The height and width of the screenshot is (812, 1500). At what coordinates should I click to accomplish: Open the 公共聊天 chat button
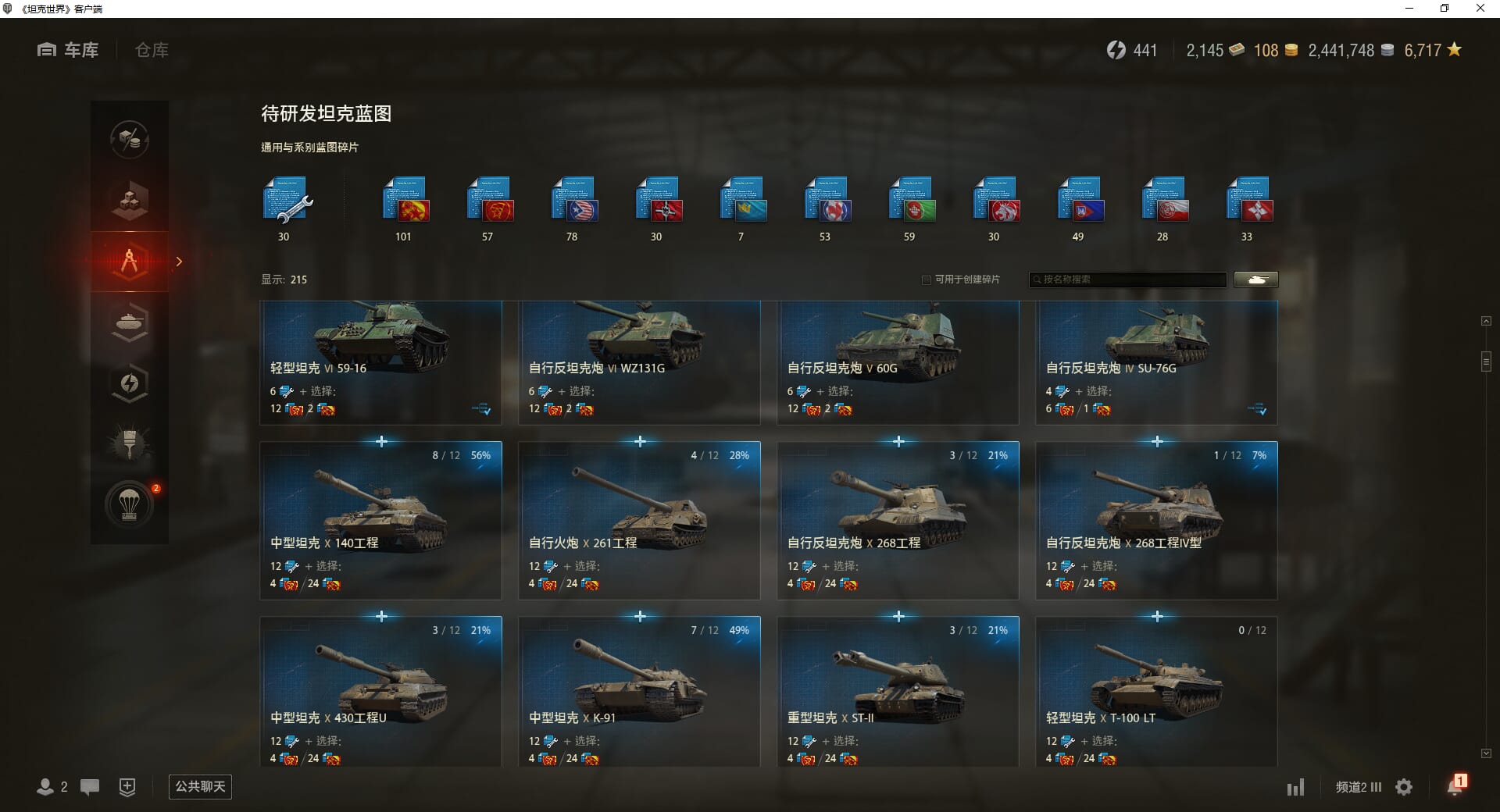click(200, 786)
